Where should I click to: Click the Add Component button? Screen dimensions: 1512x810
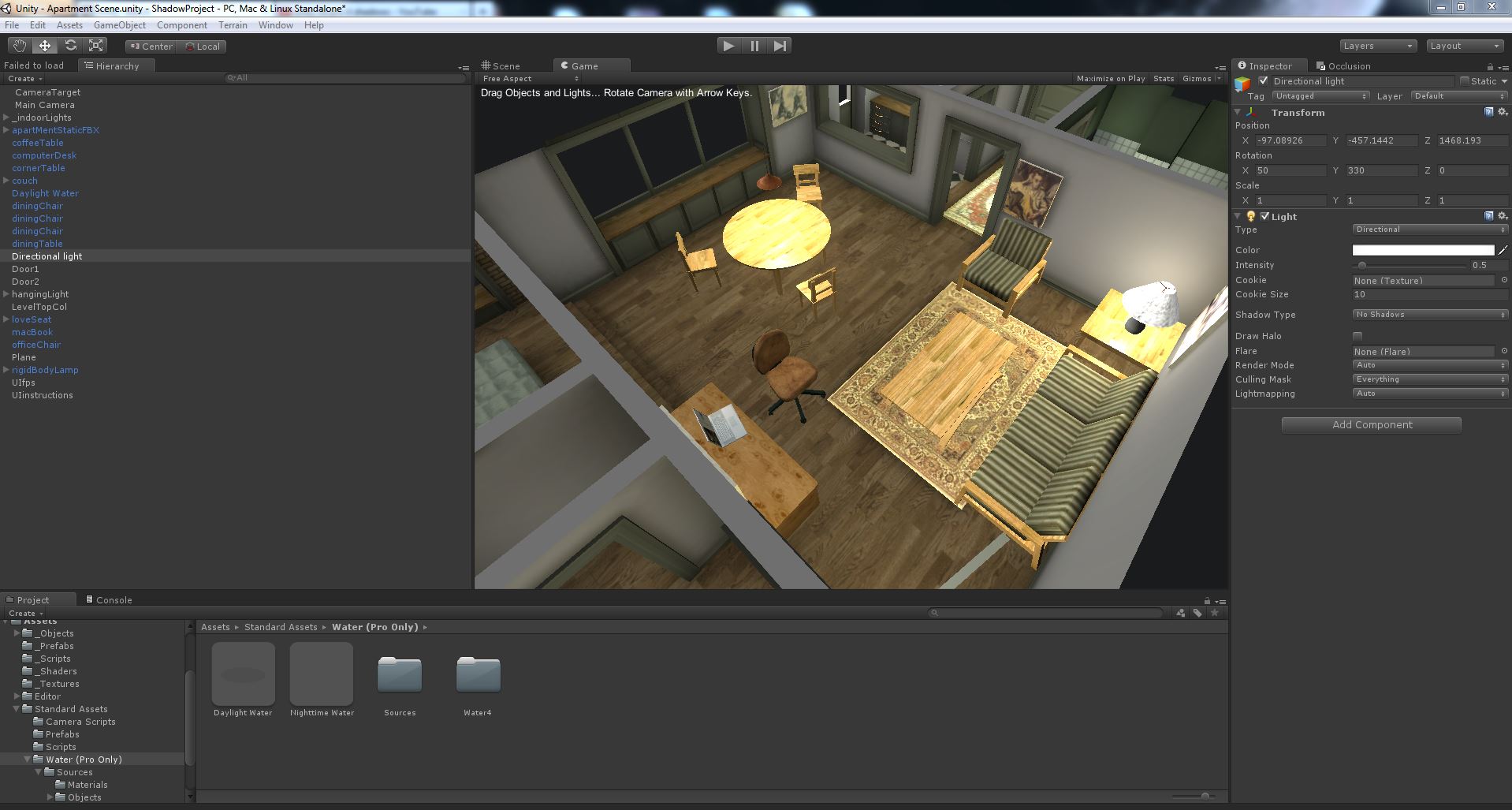[x=1372, y=425]
